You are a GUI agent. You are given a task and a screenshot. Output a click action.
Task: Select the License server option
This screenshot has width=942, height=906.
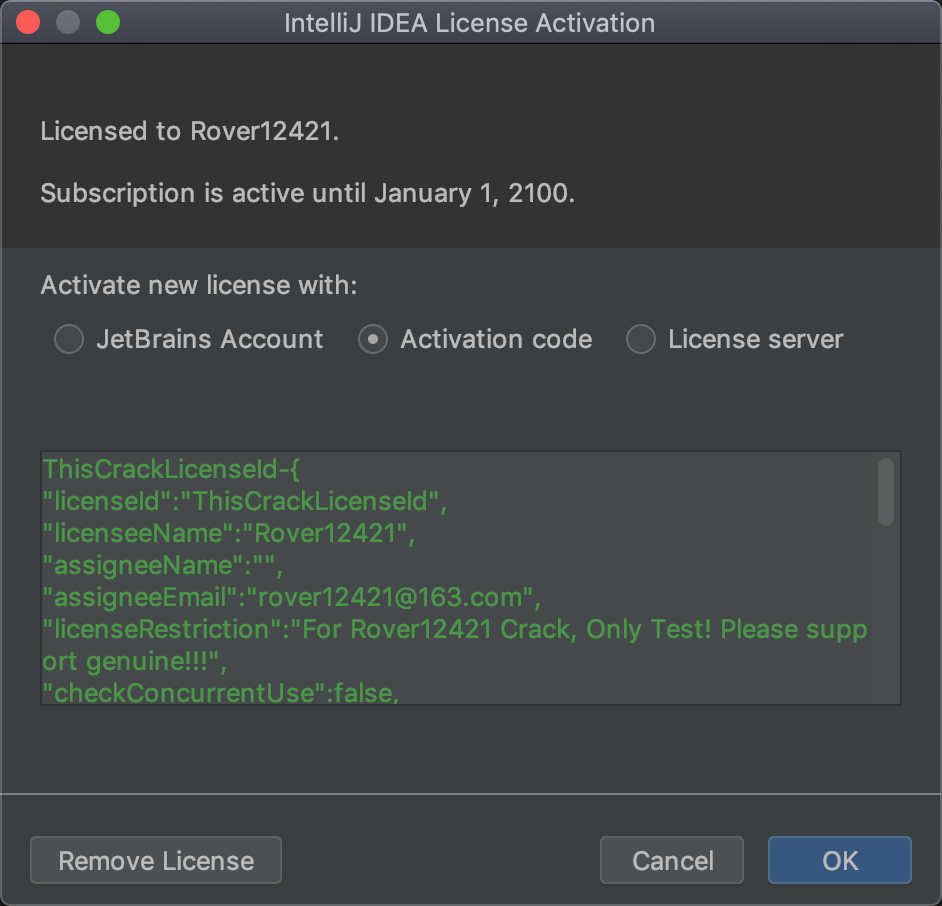[640, 339]
